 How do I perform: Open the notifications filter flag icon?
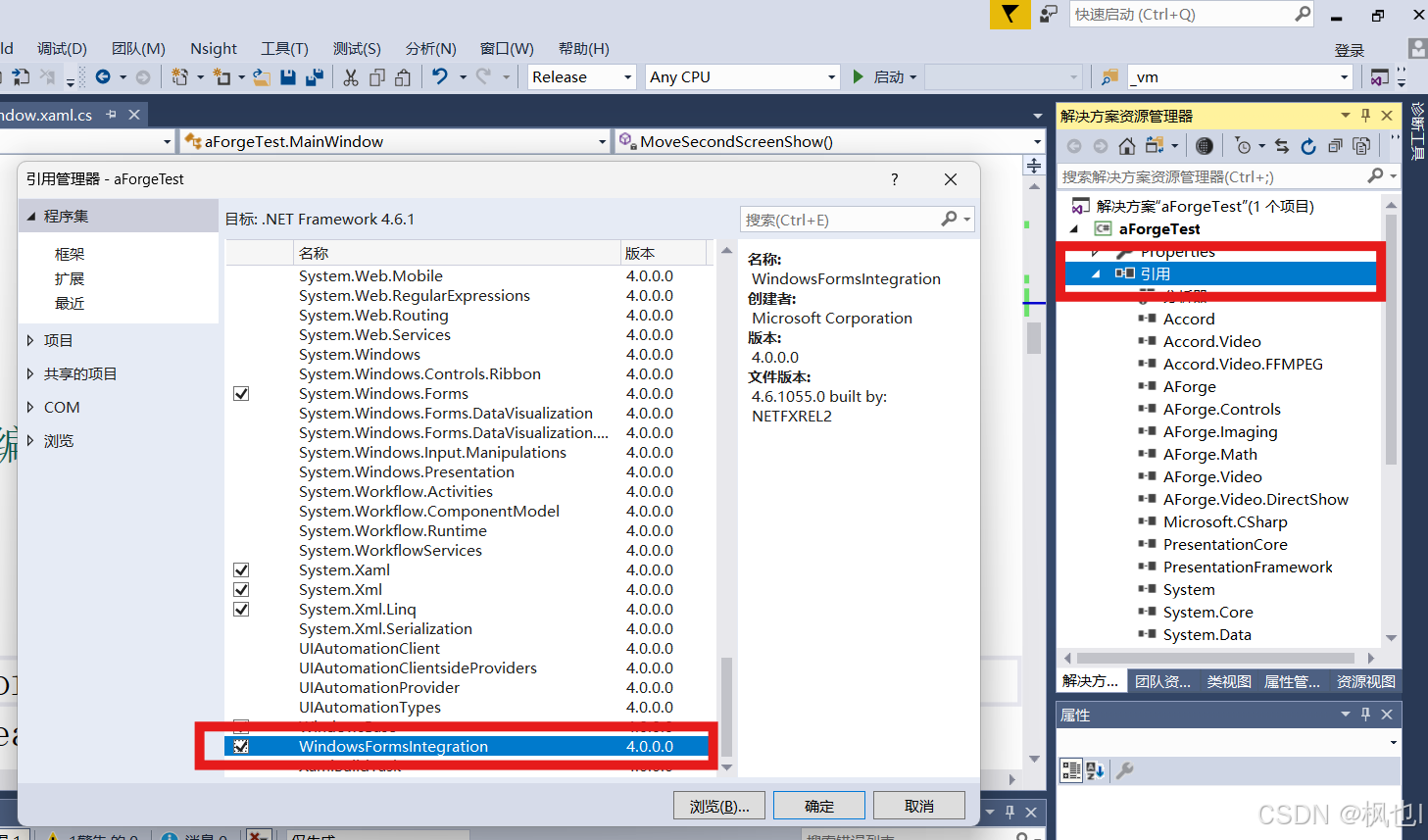click(x=1009, y=14)
